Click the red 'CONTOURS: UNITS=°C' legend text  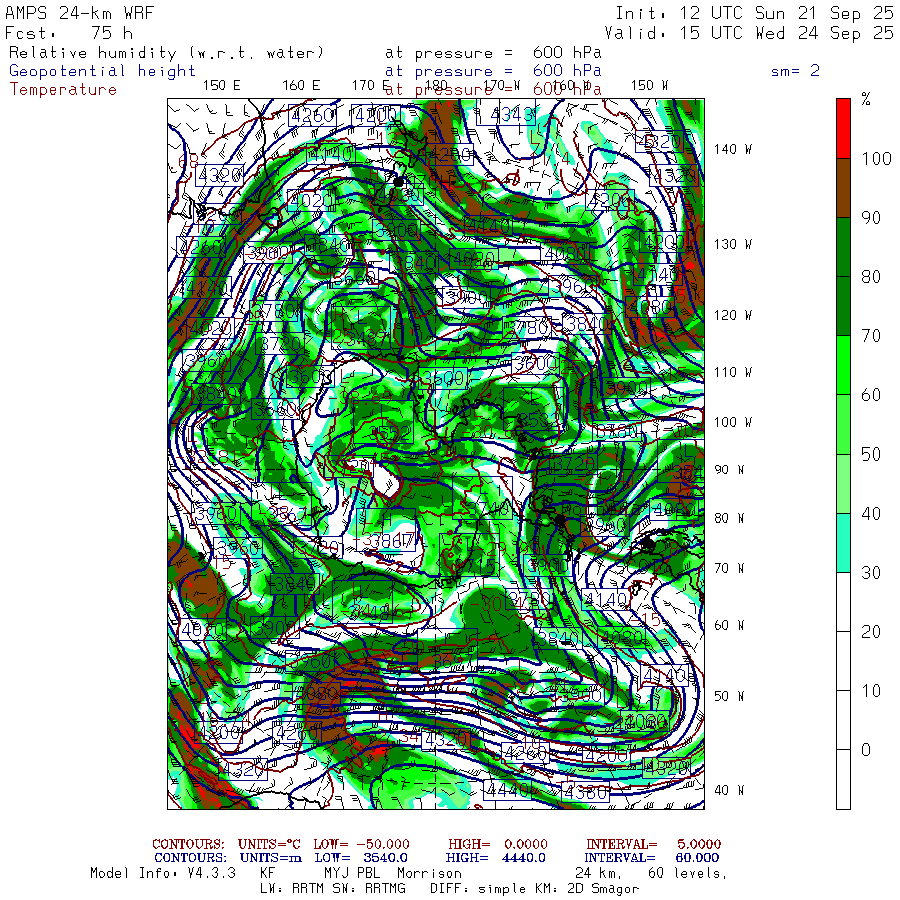[x=226, y=844]
